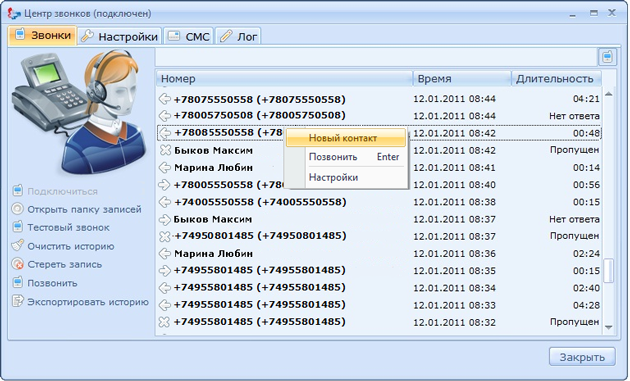Click the phone icon beside the number field
Viewport: 630px width, 381px height.
tap(607, 57)
